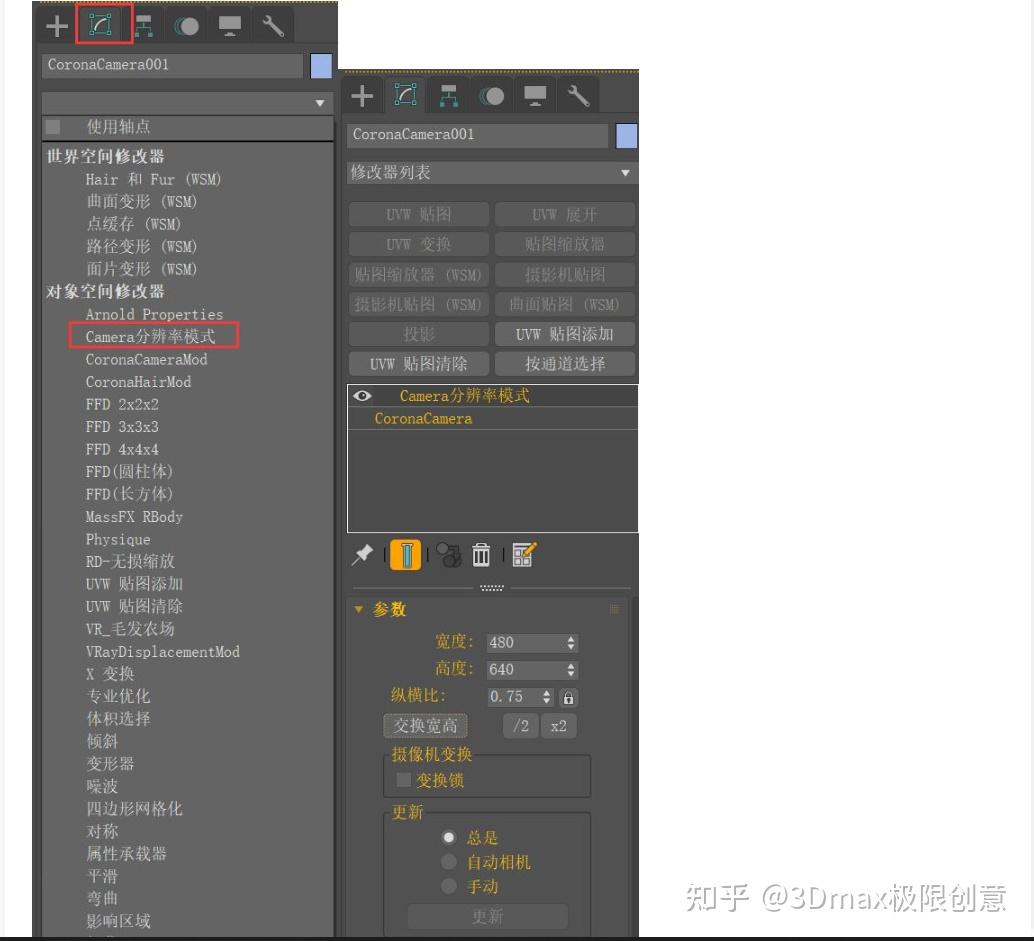Viewport: 1034px width, 941px height.
Task: Open Configure Modifier Sets icon
Action: [523, 555]
